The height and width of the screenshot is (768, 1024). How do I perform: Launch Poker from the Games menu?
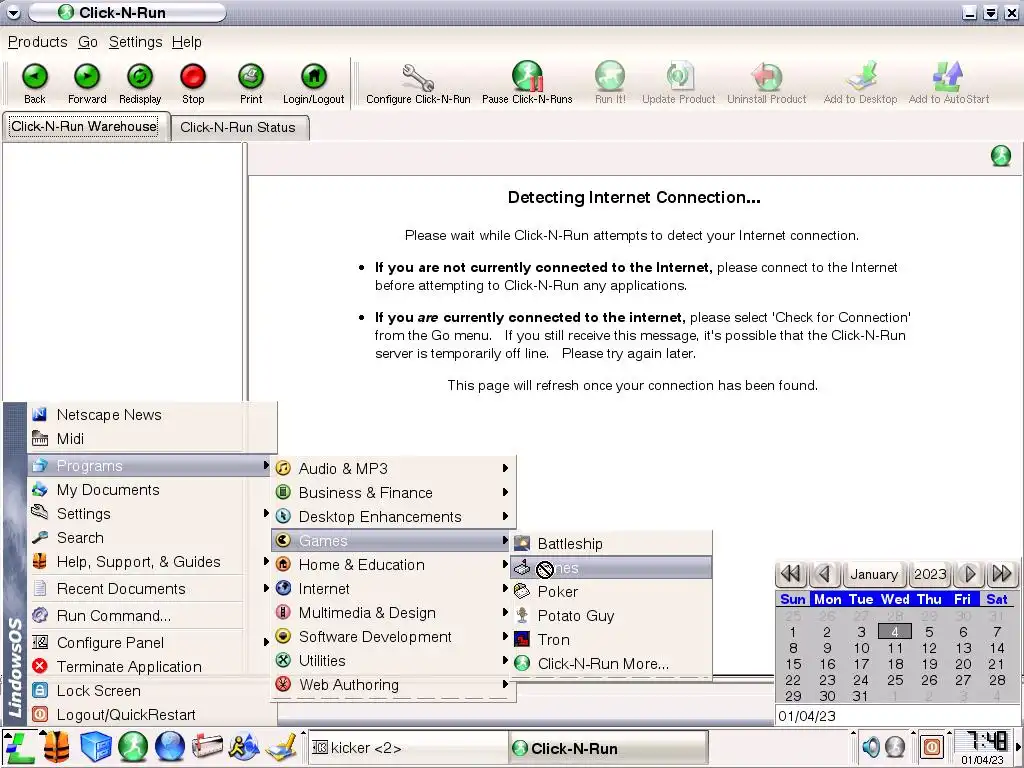(x=611, y=592)
